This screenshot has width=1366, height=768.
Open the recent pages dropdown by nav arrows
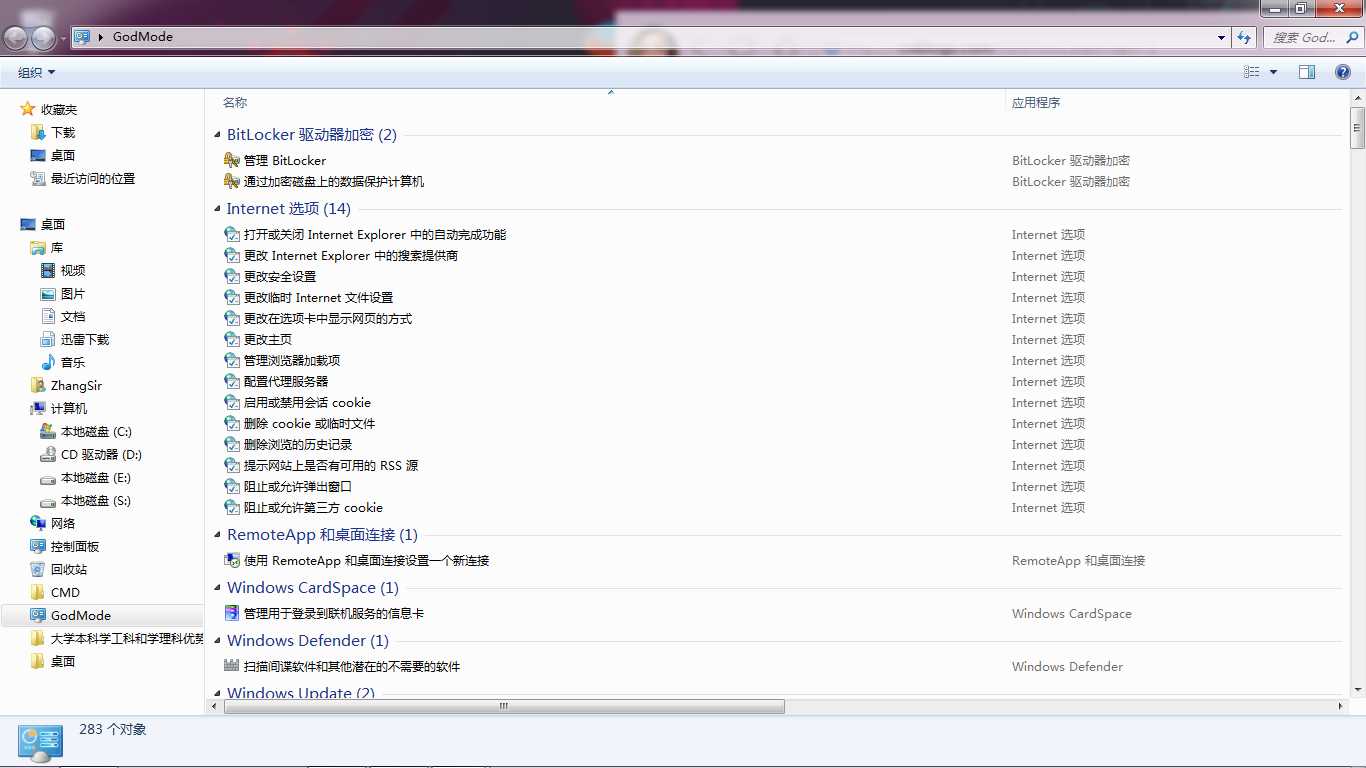pyautogui.click(x=63, y=38)
